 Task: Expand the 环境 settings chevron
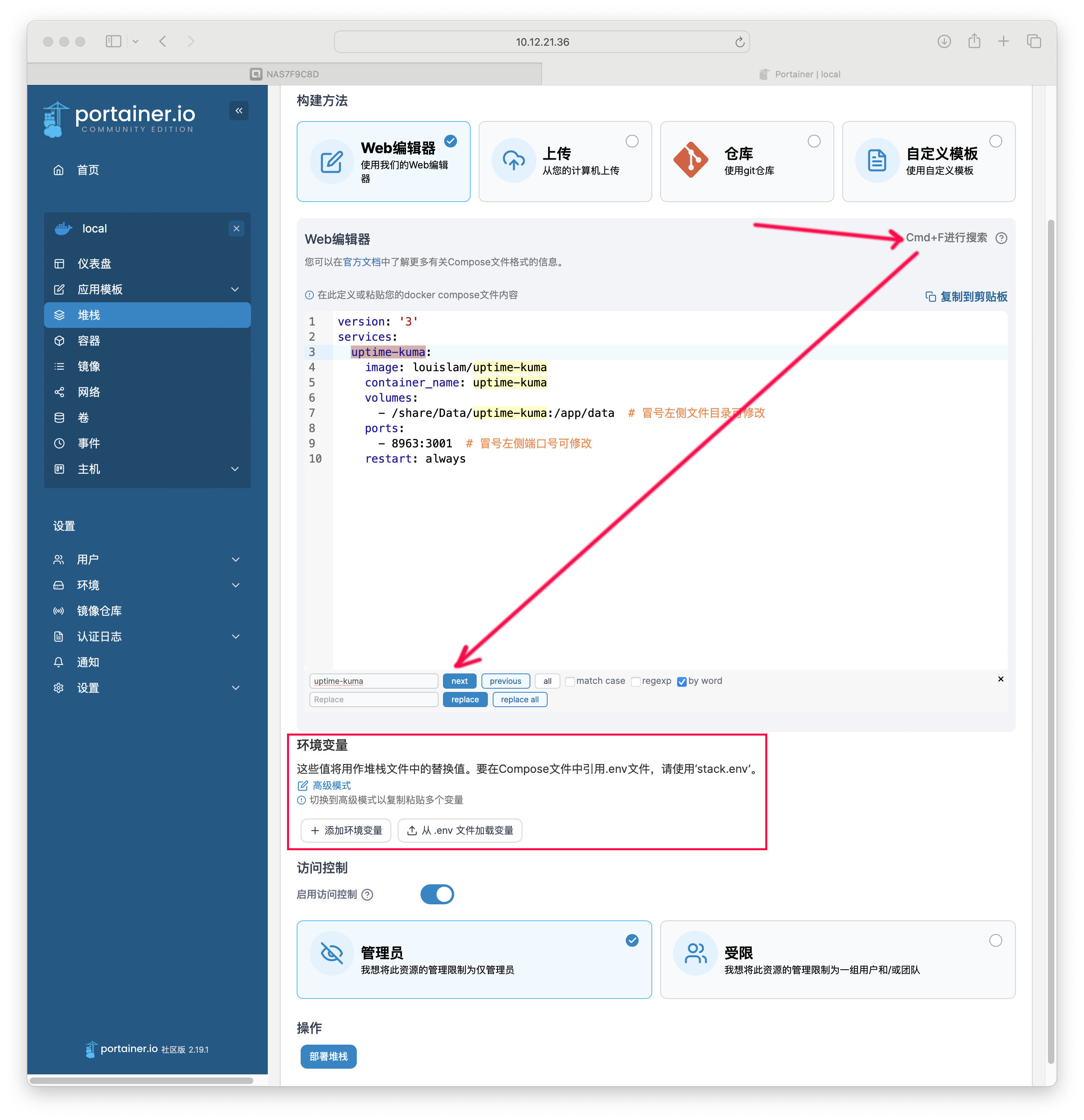click(x=235, y=585)
